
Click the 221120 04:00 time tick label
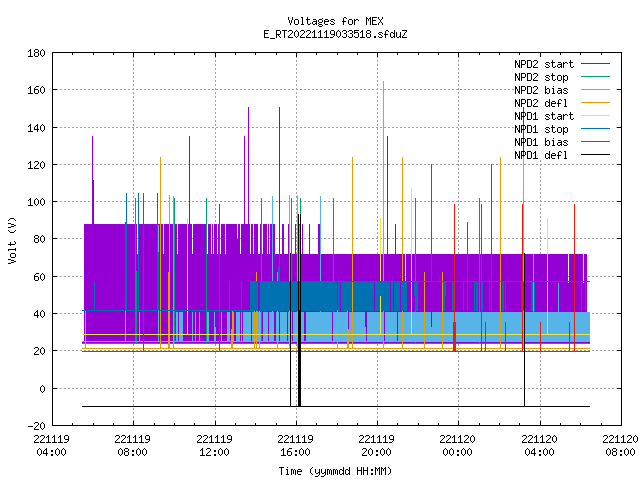[x=540, y=446]
